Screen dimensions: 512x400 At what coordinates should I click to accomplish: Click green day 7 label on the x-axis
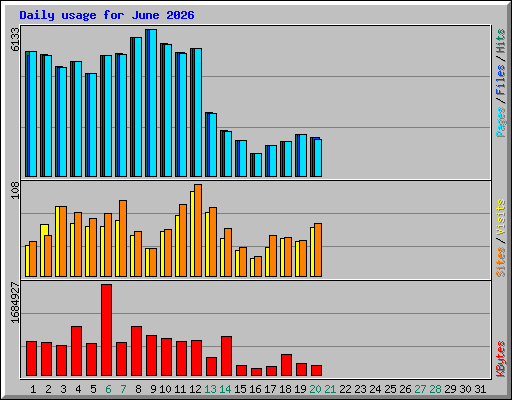pos(123,389)
